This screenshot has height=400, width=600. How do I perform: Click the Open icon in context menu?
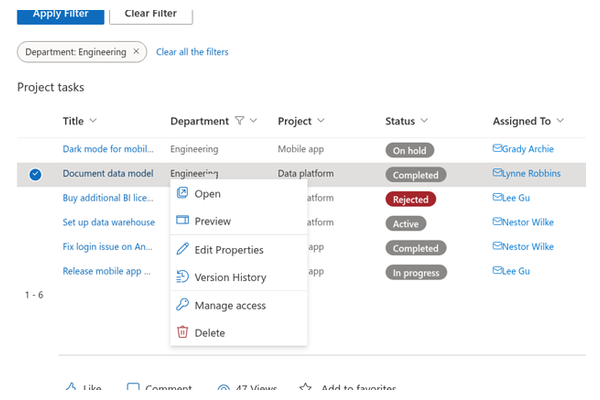[x=183, y=193]
